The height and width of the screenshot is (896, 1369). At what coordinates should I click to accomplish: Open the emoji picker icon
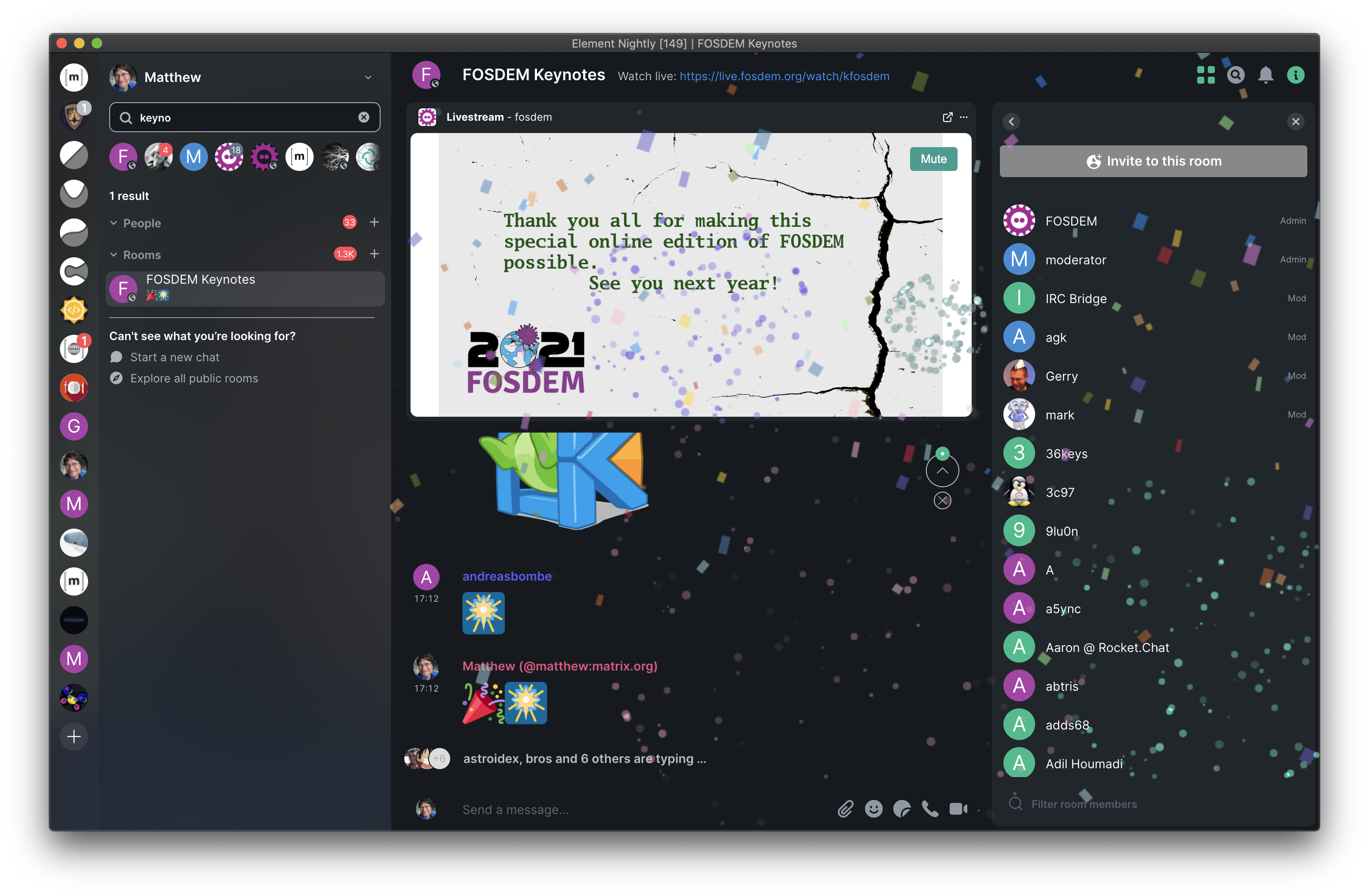[x=873, y=808]
